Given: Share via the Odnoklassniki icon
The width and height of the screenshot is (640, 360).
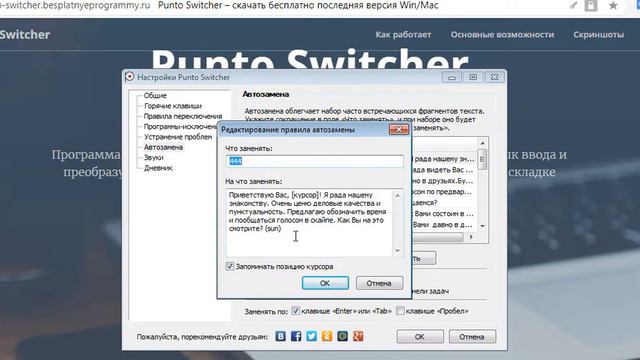Looking at the screenshot, I should pyautogui.click(x=327, y=336).
